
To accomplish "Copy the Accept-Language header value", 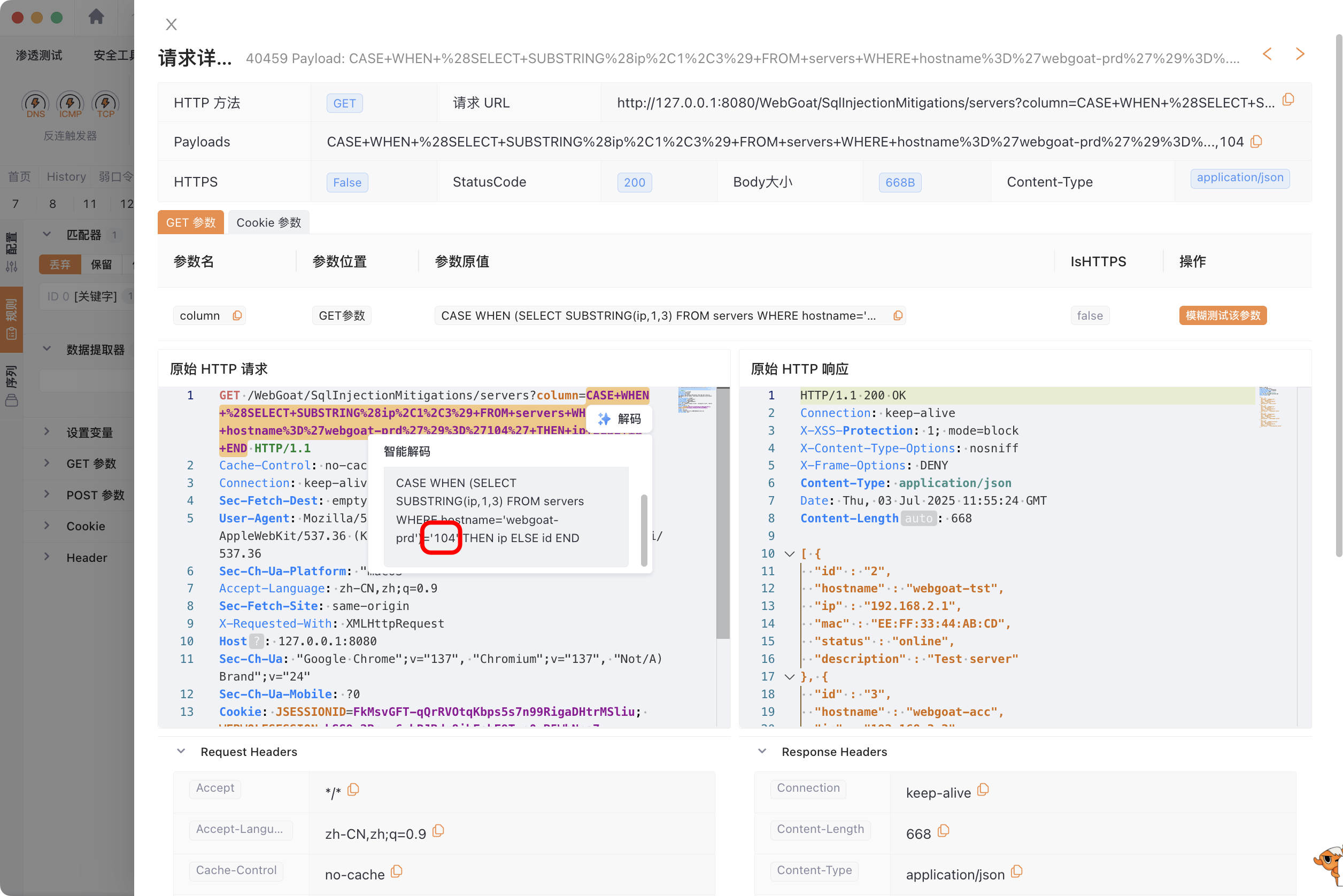I will click(x=438, y=831).
